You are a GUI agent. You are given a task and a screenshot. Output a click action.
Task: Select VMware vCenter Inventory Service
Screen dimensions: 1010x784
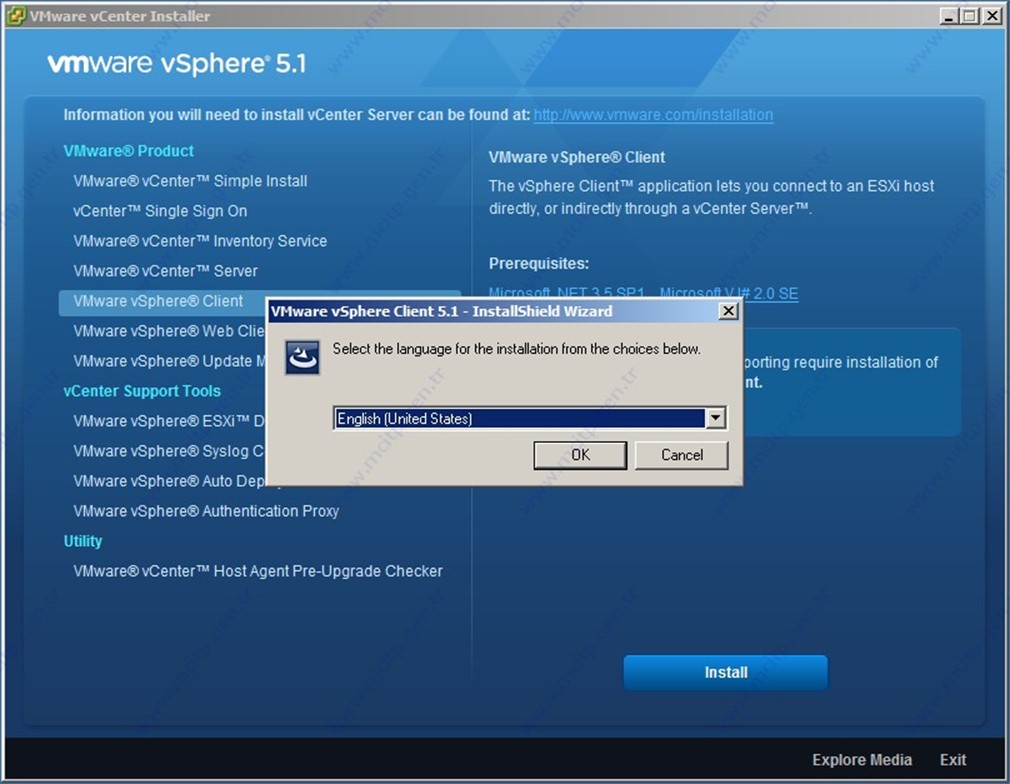click(x=200, y=241)
